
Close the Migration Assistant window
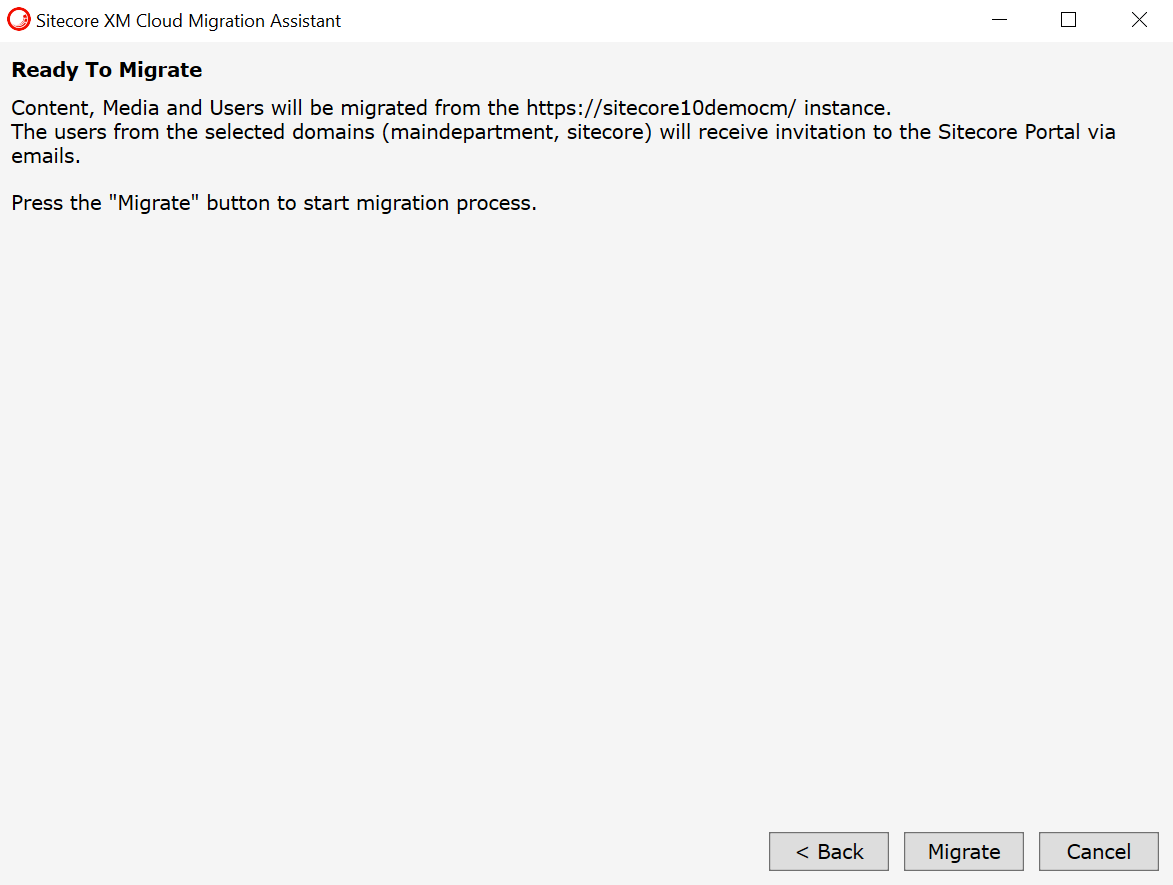[x=1139, y=20]
